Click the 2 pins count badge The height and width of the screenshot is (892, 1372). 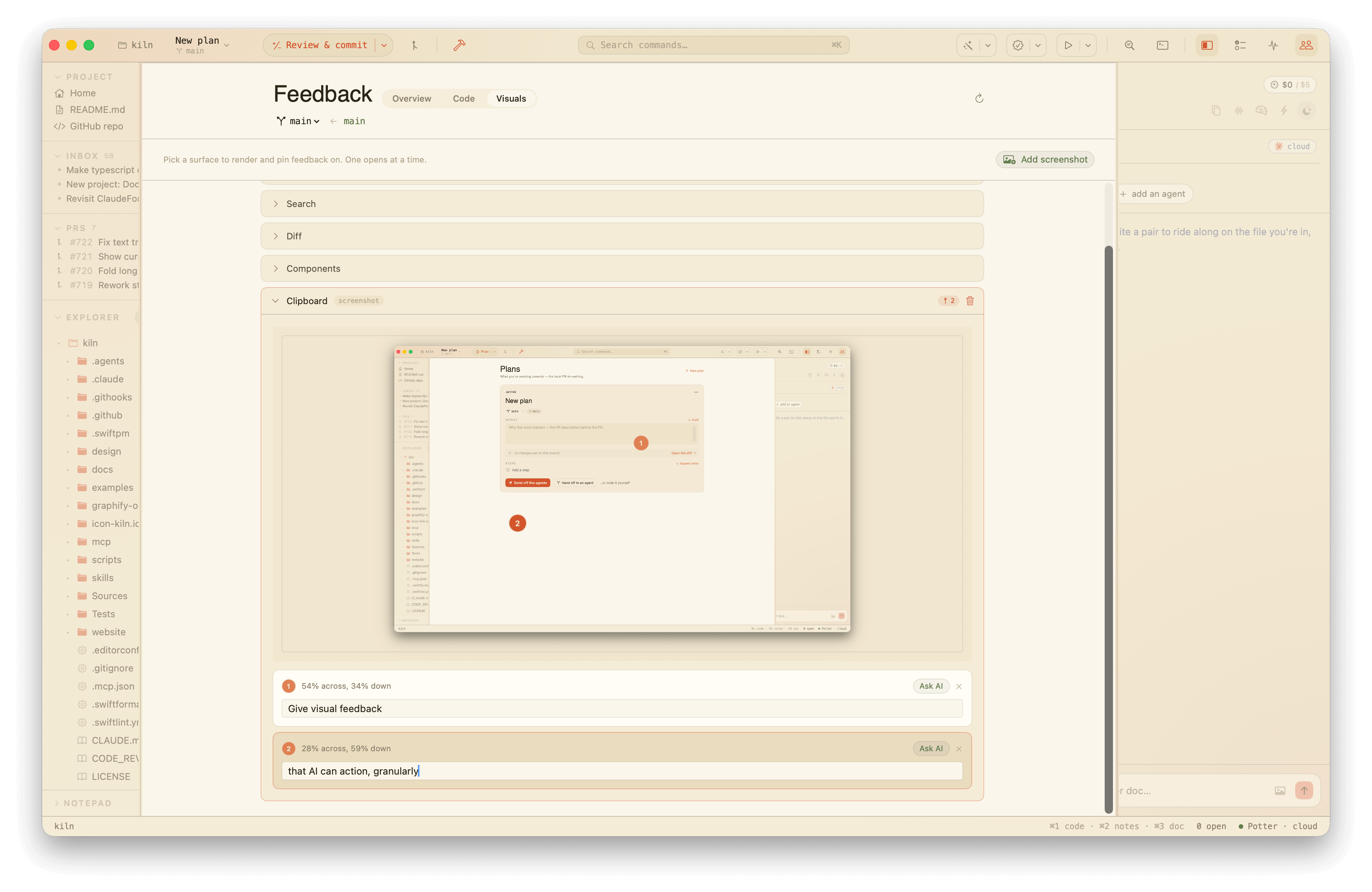pyautogui.click(x=949, y=301)
